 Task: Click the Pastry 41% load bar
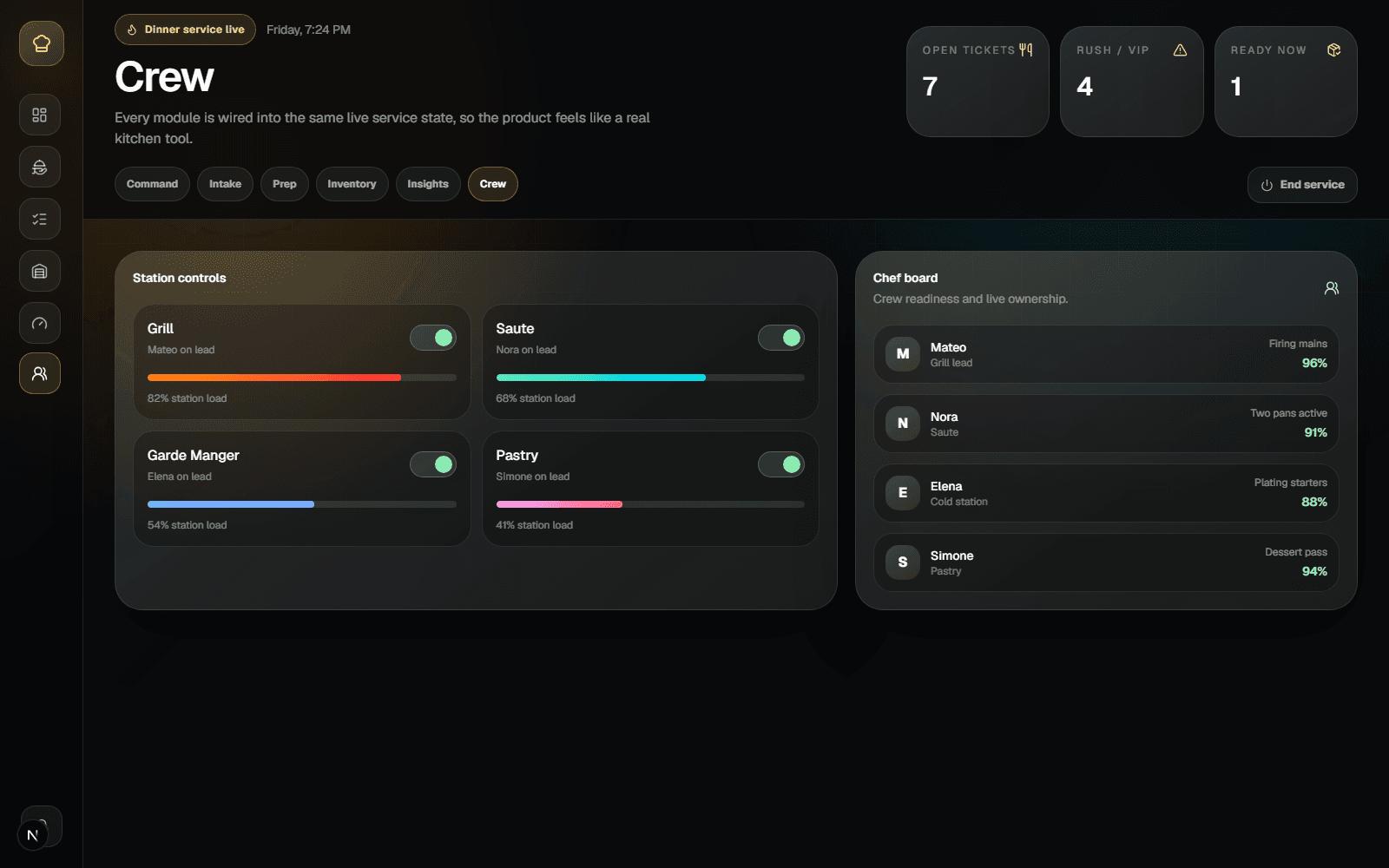click(650, 504)
